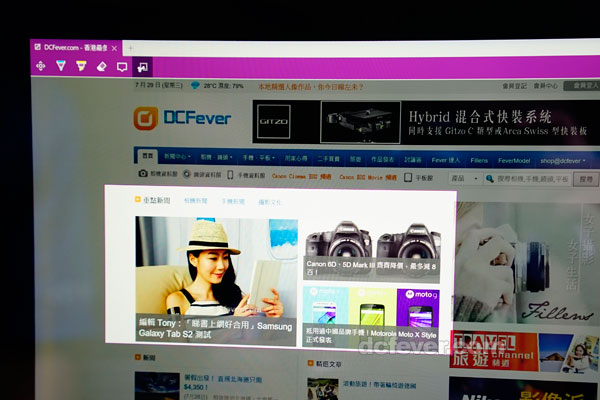Click the Fillens promo banner on the right

527,263
